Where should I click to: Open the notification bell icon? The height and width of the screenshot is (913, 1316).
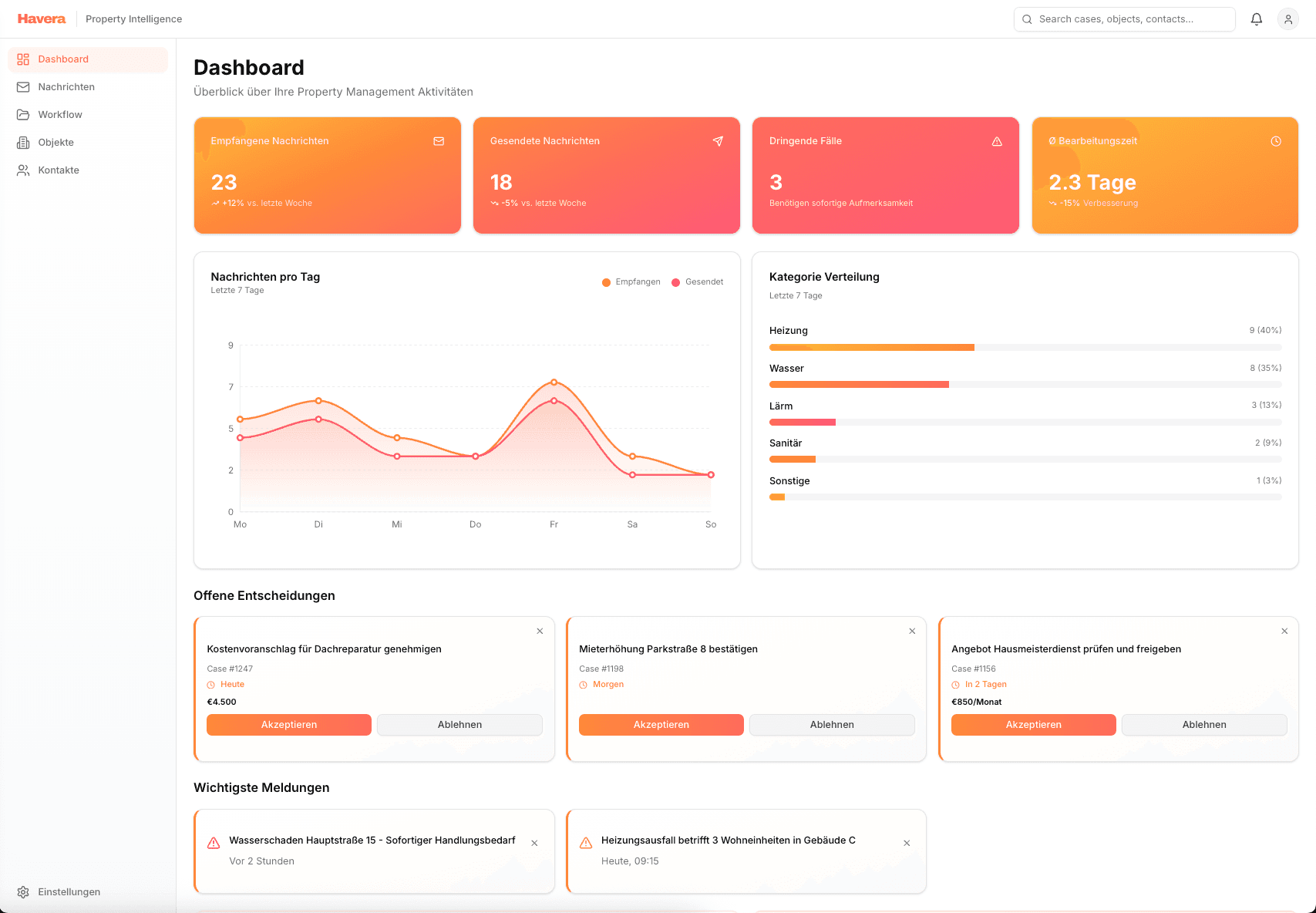1256,19
